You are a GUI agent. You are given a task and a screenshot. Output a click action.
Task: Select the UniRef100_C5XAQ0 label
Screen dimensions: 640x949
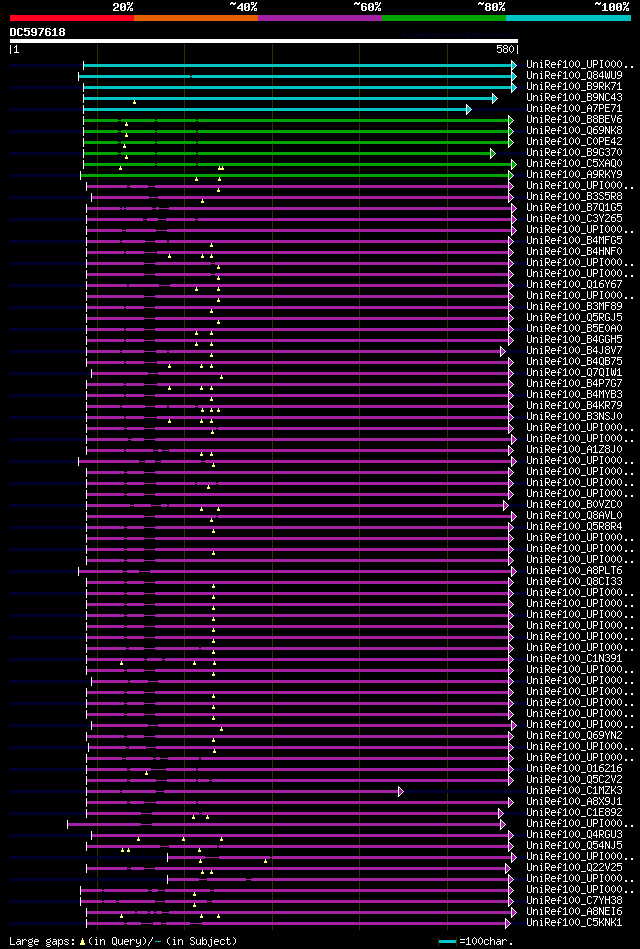coord(574,163)
